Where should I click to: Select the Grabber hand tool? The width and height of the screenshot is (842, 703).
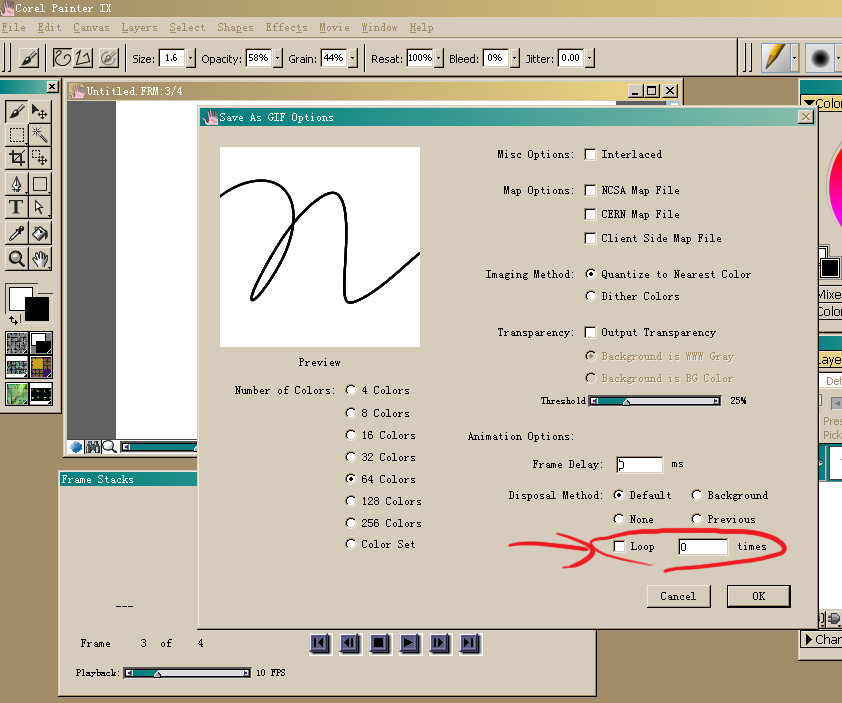click(x=40, y=259)
